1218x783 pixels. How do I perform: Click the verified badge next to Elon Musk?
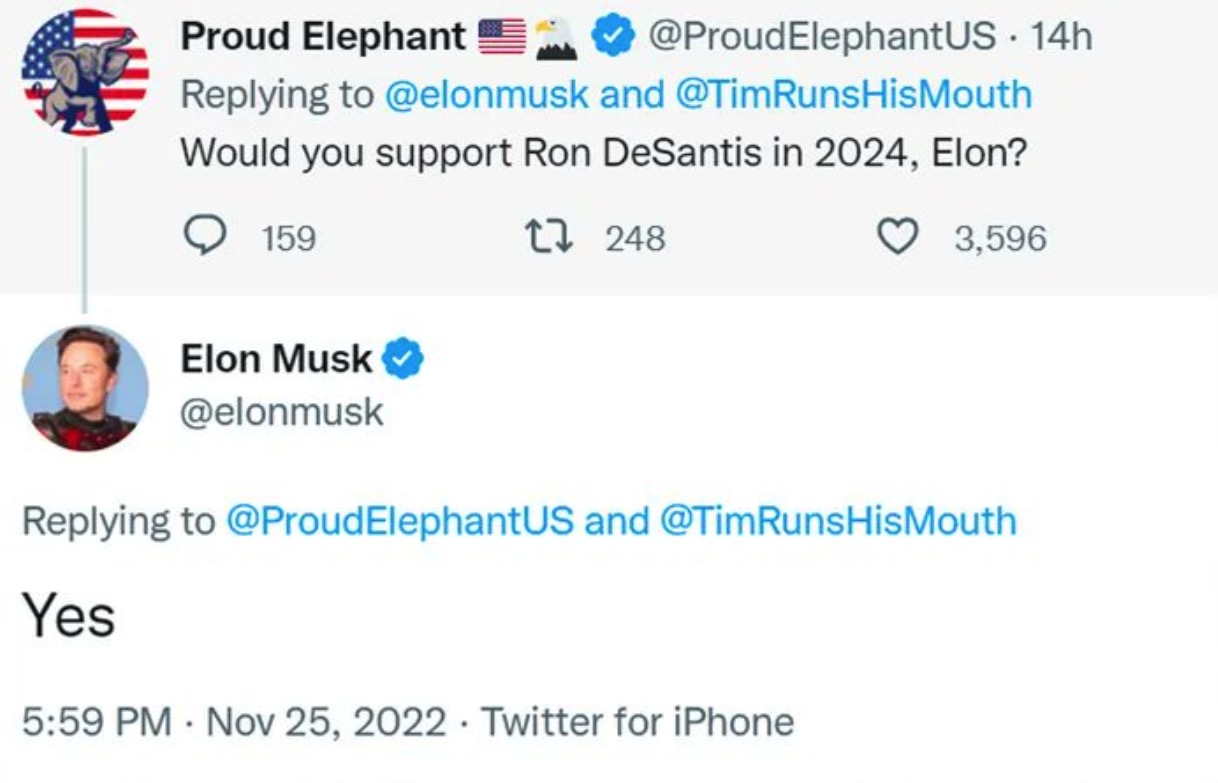(x=404, y=359)
